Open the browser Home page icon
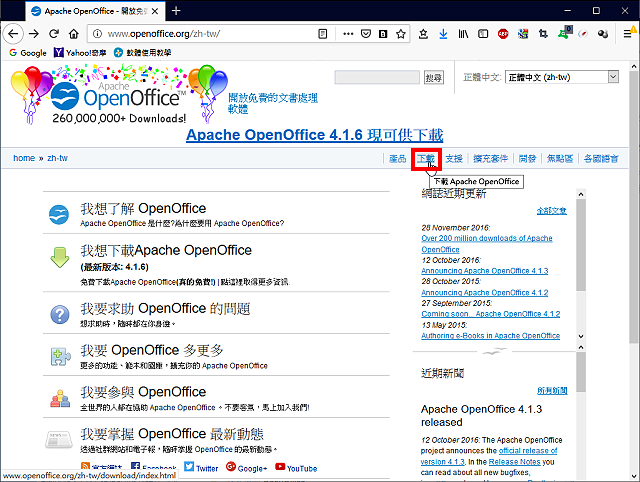Screen dimensions: 640x482 pyautogui.click(x=73, y=33)
